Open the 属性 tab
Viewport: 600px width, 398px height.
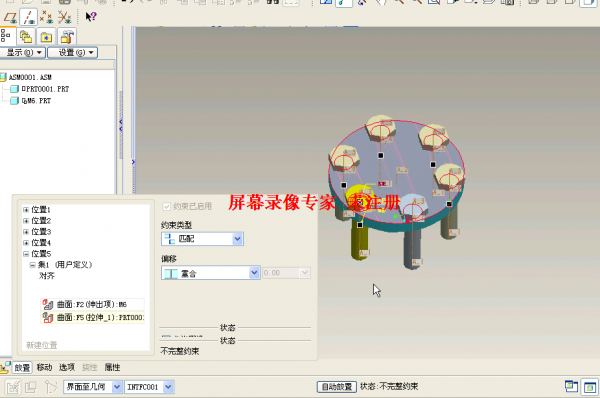click(x=112, y=367)
